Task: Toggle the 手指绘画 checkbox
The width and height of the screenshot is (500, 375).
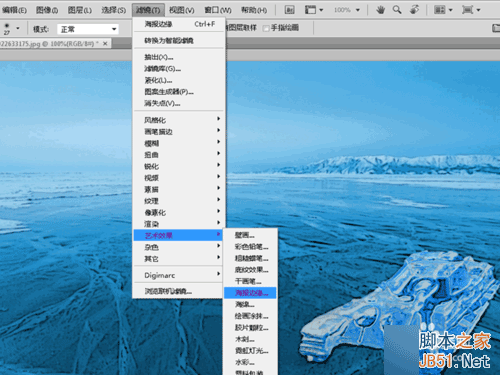Action: [x=266, y=29]
